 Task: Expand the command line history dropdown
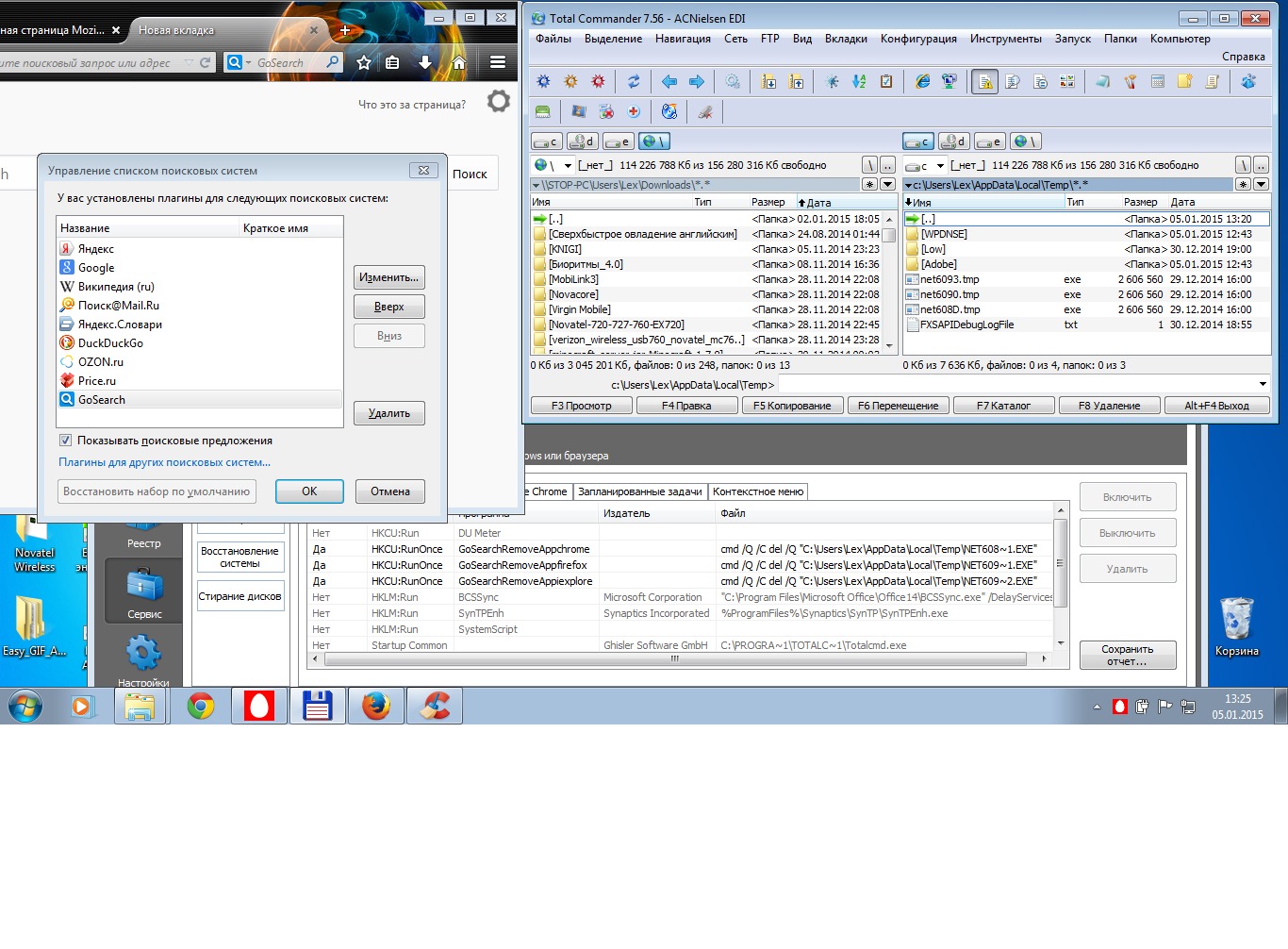(x=1263, y=384)
